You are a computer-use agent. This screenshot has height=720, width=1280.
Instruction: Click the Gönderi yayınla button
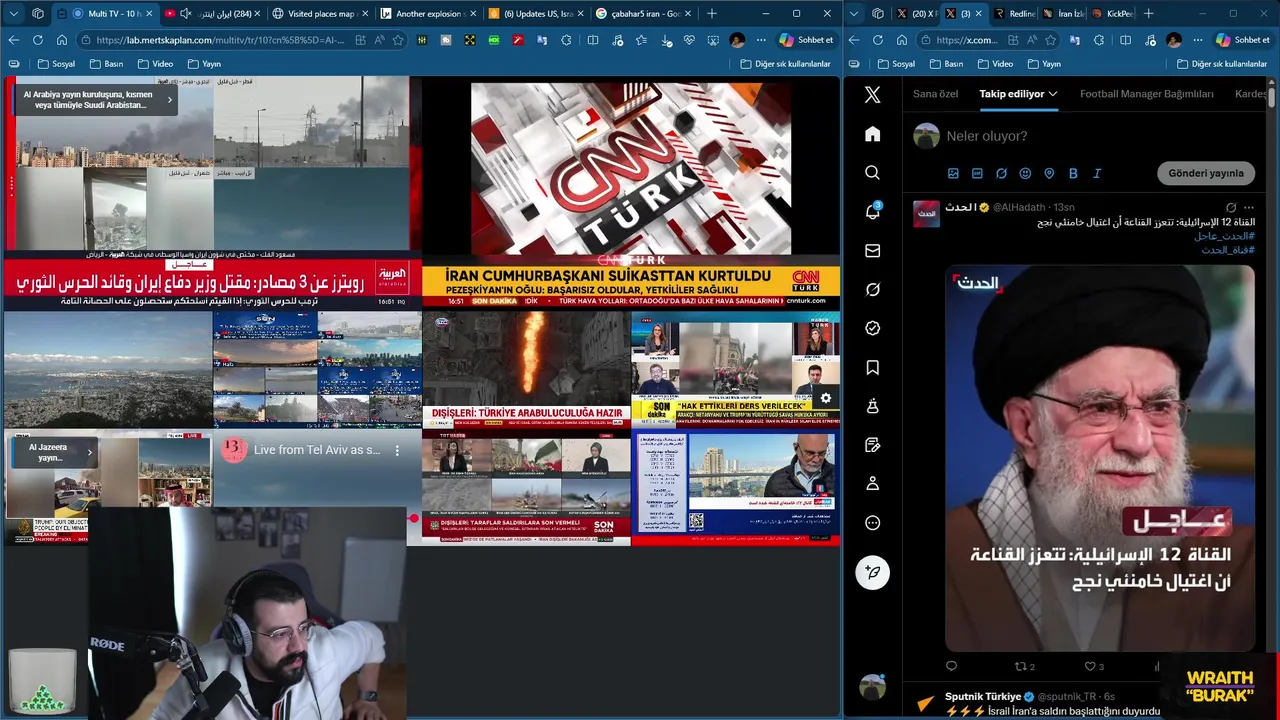point(1206,173)
